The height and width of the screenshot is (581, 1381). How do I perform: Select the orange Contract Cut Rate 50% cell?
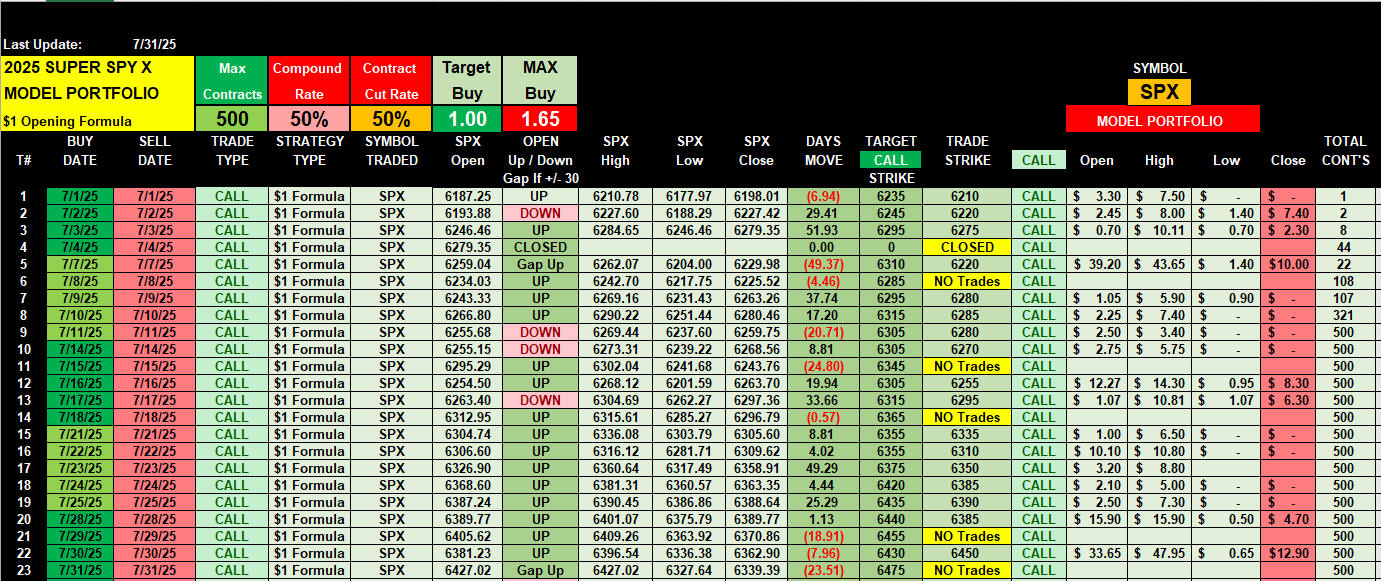(389, 118)
